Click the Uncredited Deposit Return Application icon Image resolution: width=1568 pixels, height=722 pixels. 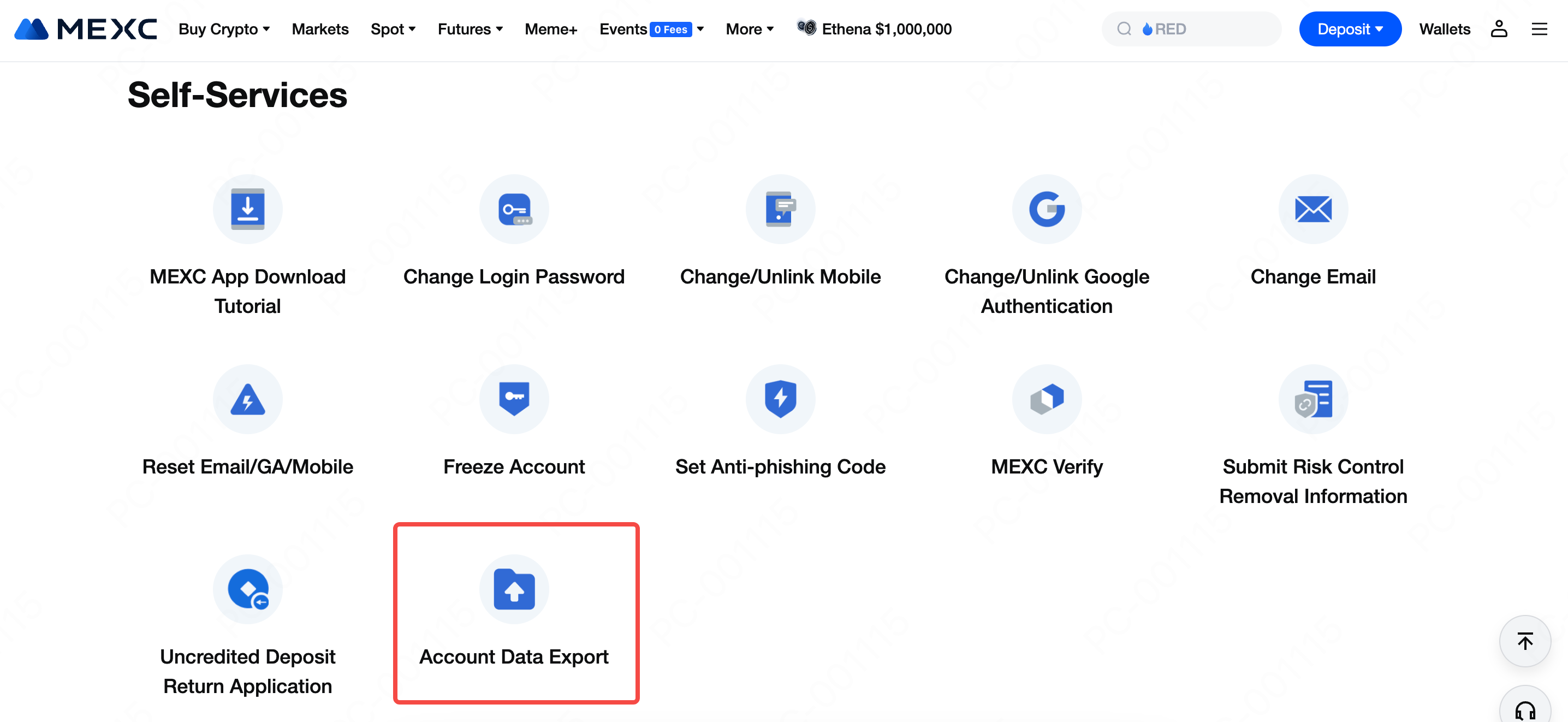click(248, 589)
